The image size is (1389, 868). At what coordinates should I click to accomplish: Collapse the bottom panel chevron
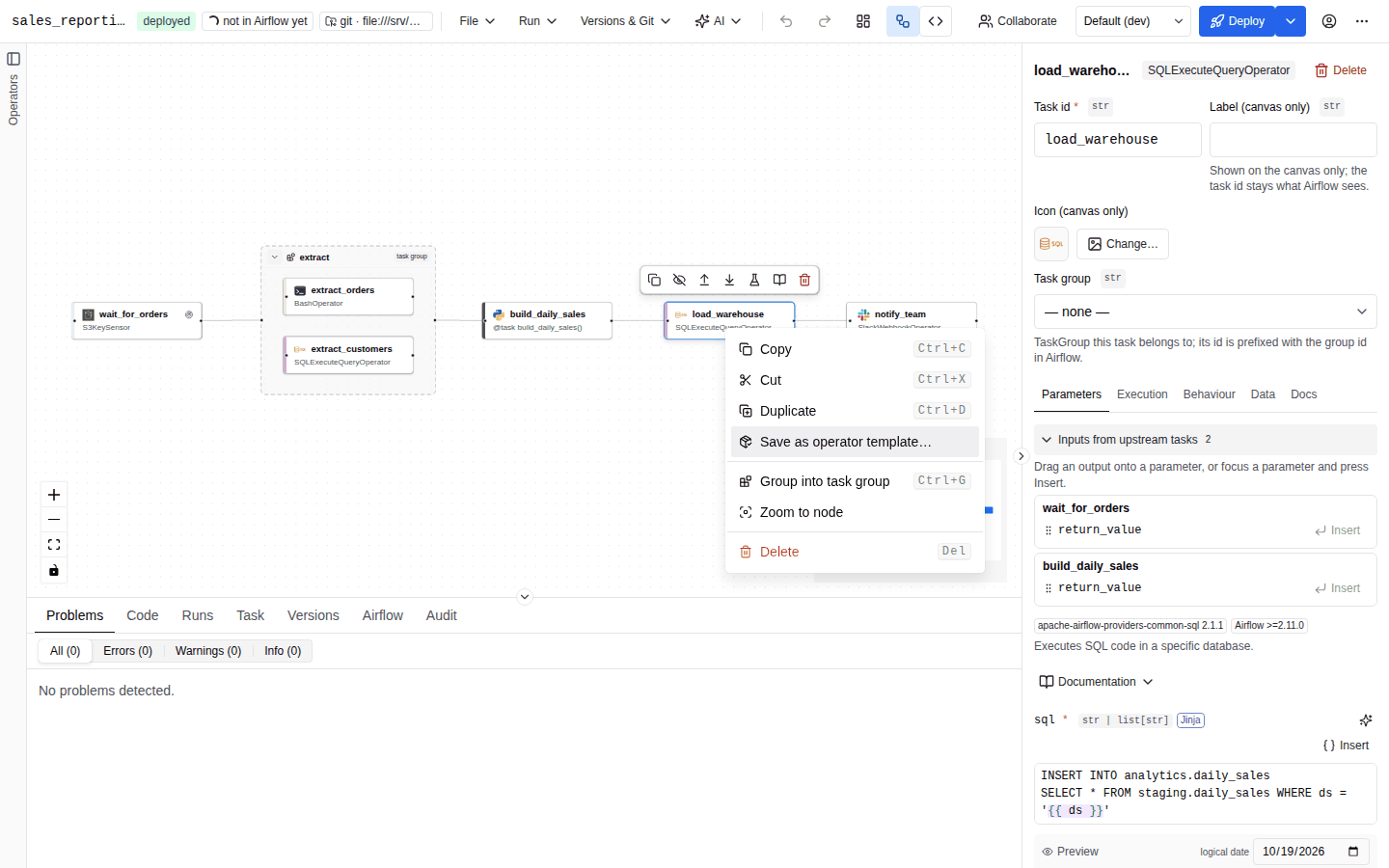click(525, 597)
